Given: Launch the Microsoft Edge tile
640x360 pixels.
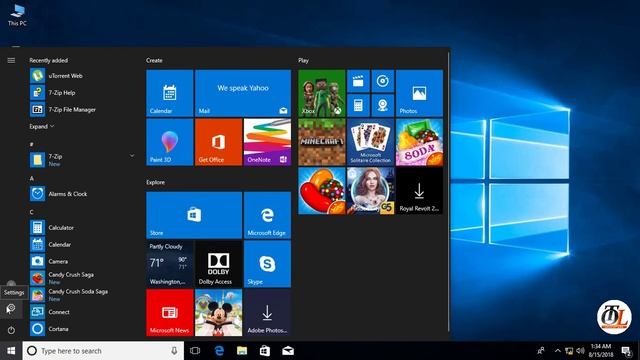Looking at the screenshot, I should (x=267, y=215).
